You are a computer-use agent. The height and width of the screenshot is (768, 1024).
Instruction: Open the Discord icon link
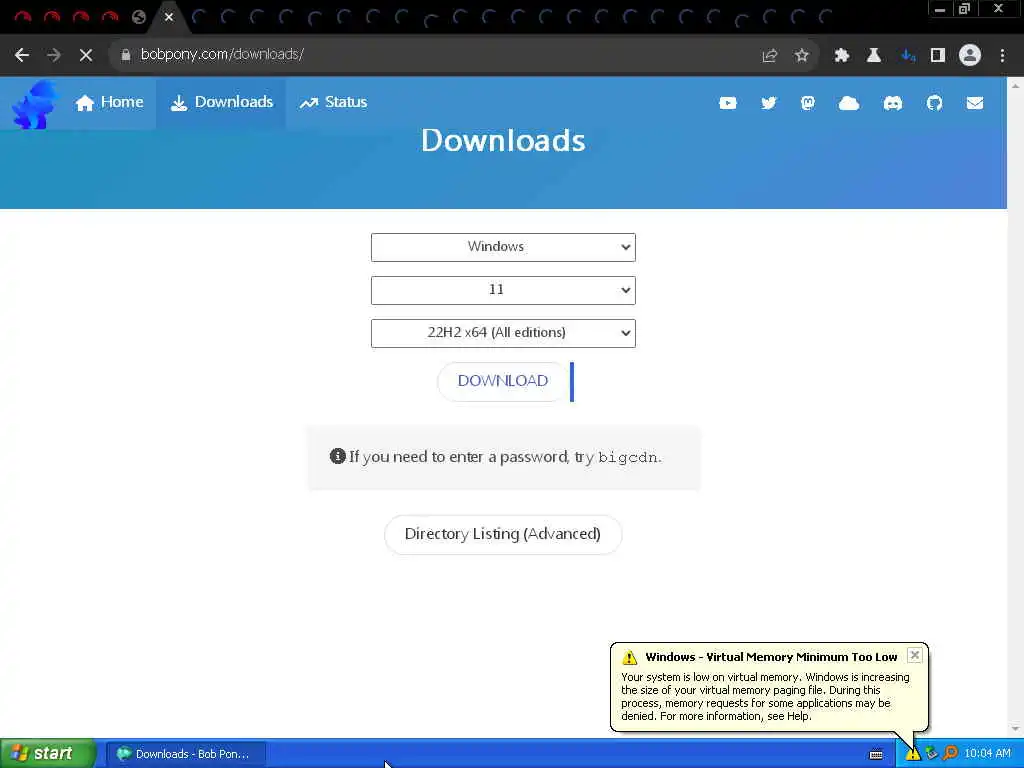pos(893,103)
